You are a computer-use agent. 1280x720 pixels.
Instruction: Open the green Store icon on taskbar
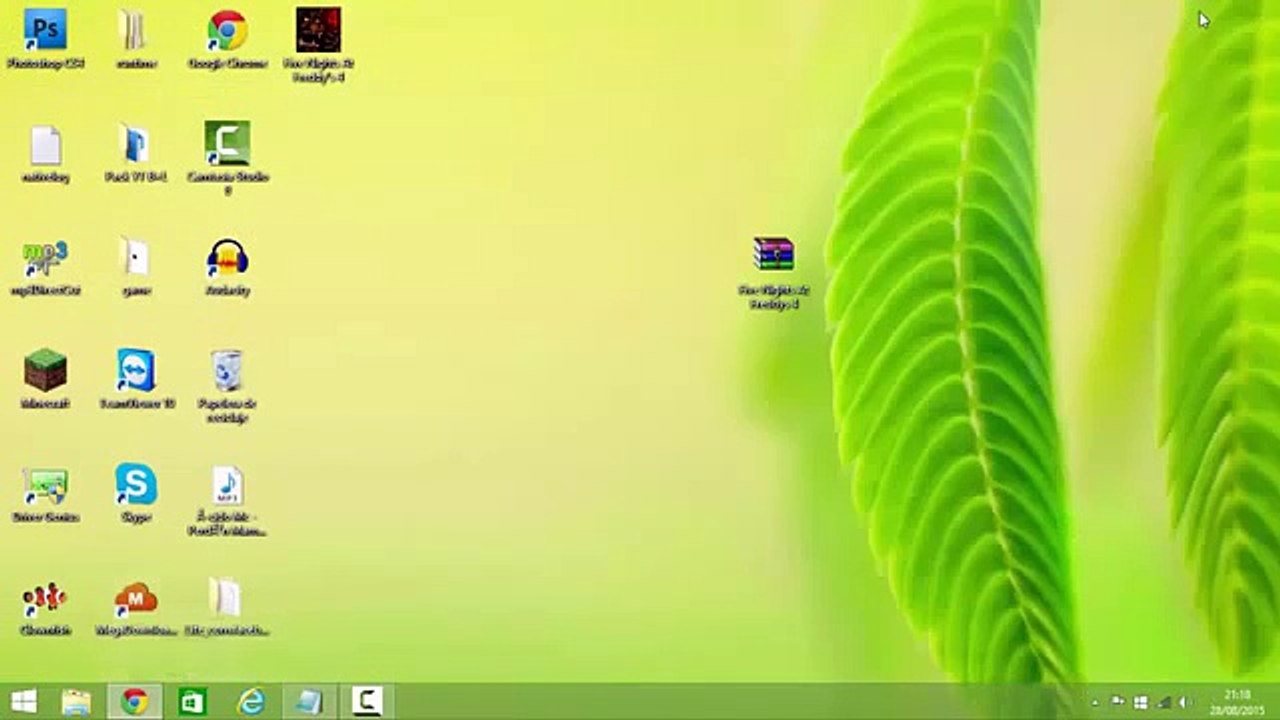tap(192, 702)
